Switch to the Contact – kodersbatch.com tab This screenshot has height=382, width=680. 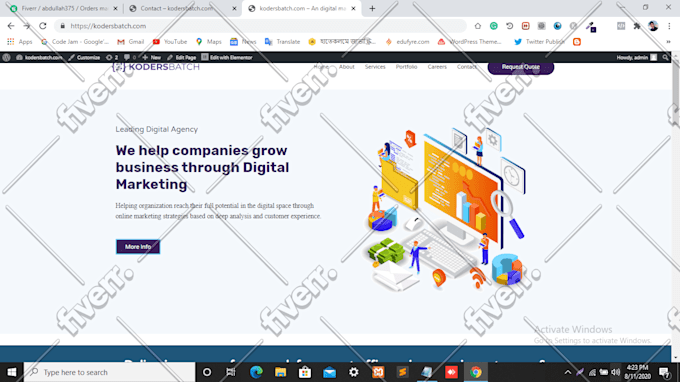coord(178,8)
